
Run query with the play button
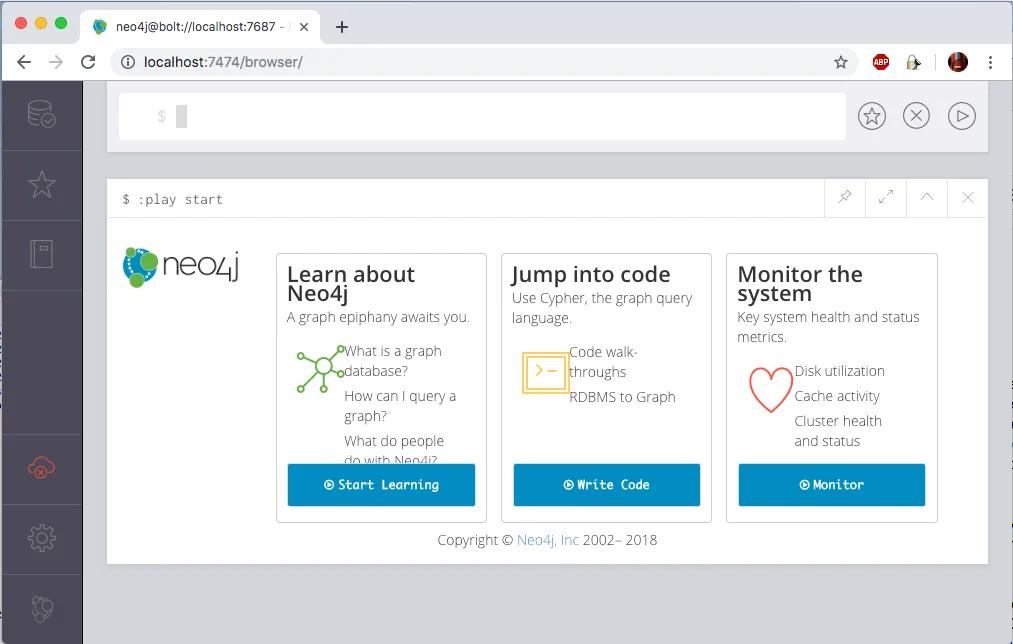961,116
